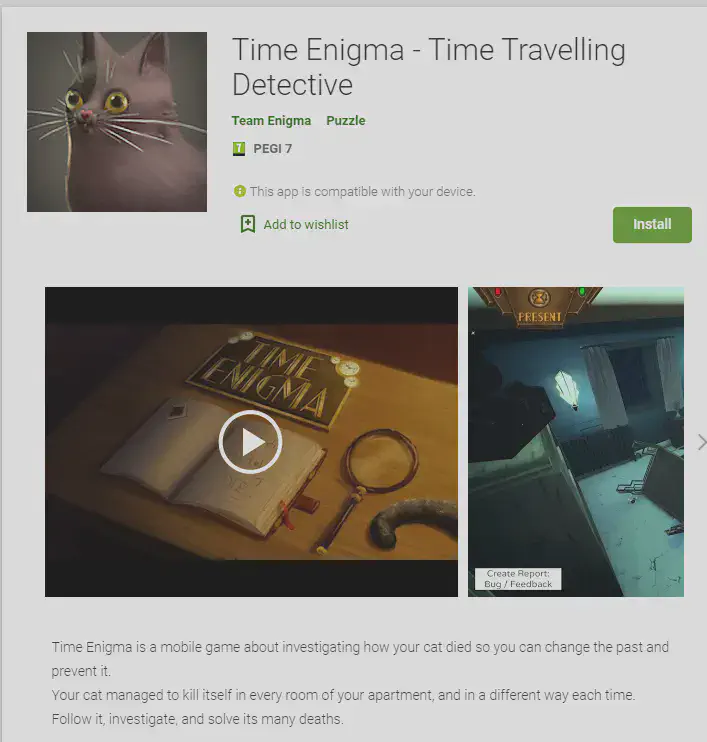Screen dimensions: 707x742
Task: Click the PEGI 7 rating label
Action: pyautogui.click(x=273, y=149)
